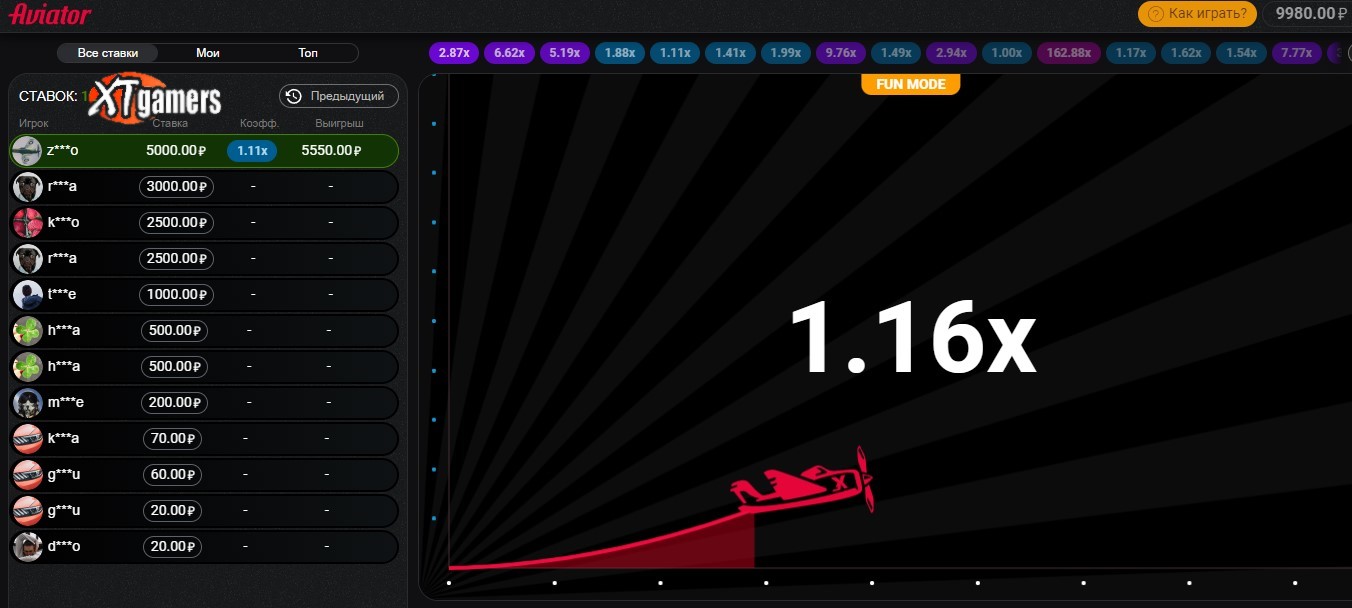
Task: Select the 1.62x multiplier pill
Action: click(1186, 53)
